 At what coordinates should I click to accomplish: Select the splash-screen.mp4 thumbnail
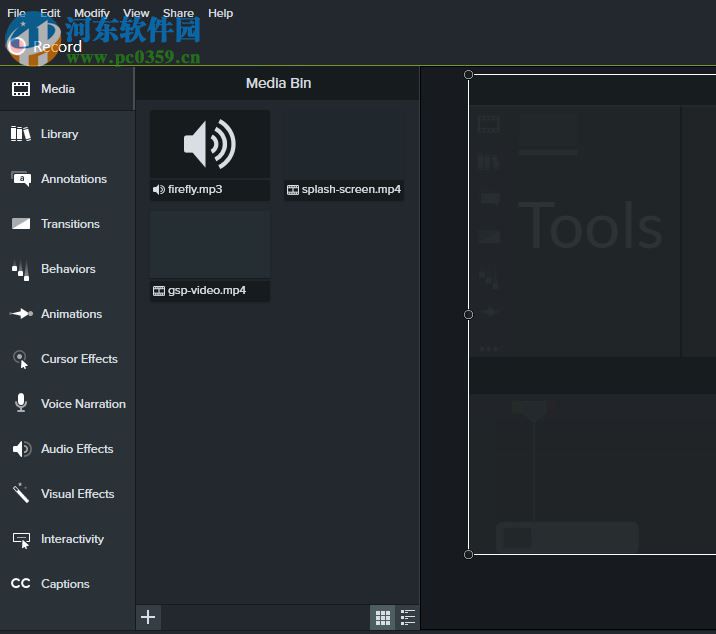pyautogui.click(x=344, y=144)
